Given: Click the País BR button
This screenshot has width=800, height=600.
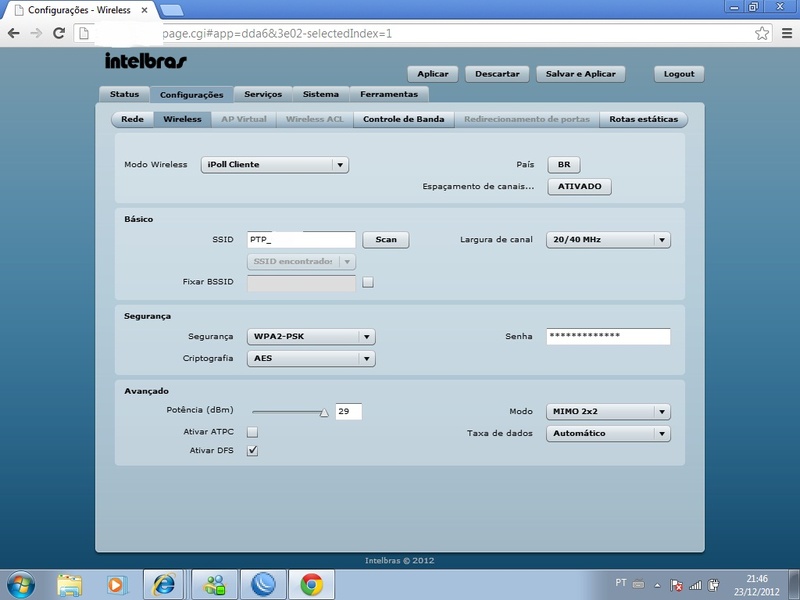Looking at the screenshot, I should click(564, 165).
